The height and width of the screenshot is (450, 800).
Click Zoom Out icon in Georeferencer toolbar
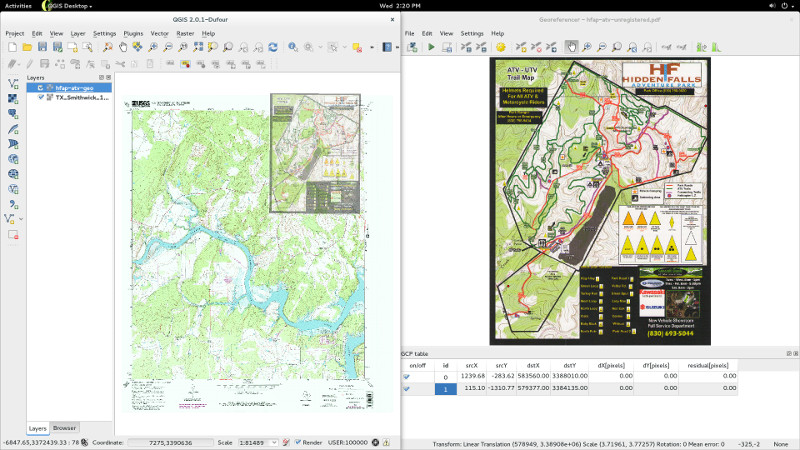(x=602, y=47)
